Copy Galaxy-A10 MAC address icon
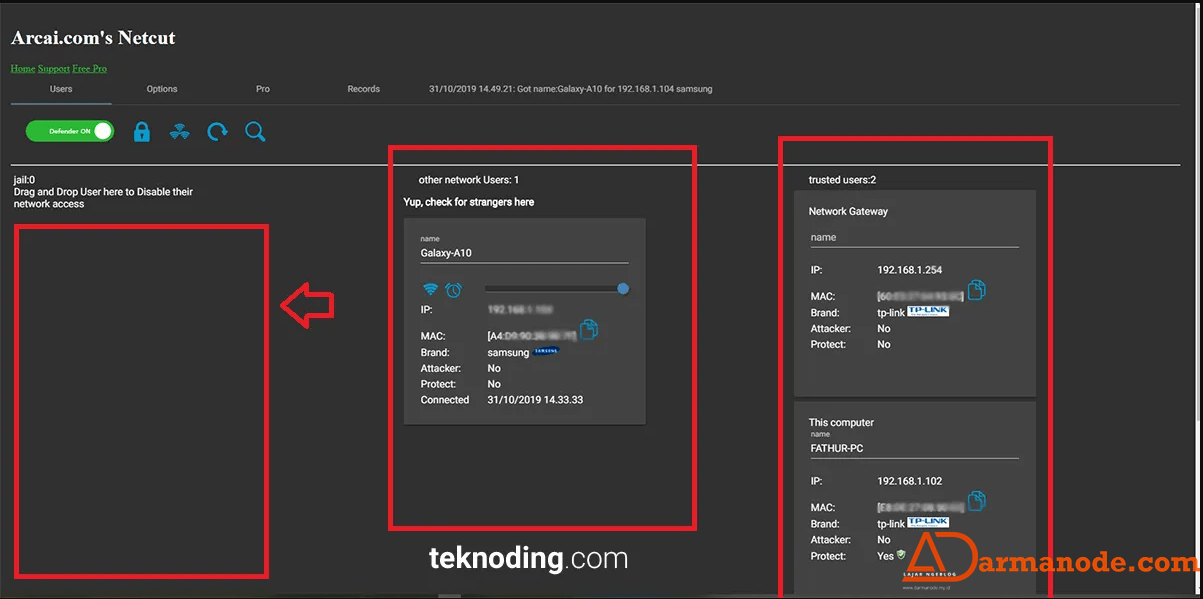 pyautogui.click(x=589, y=330)
